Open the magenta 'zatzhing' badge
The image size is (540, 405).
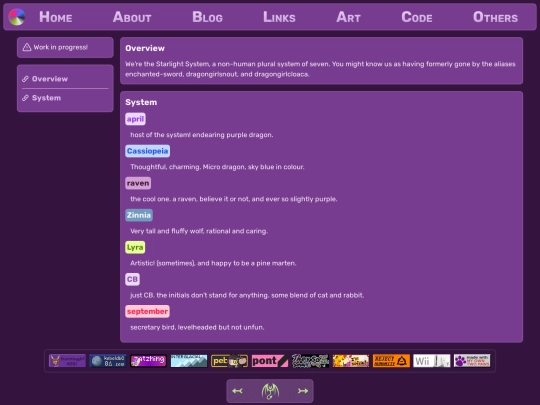pos(148,361)
